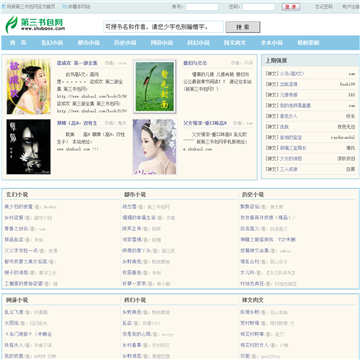
Task: Click the 上期强推 panel heading
Action: [x=276, y=61]
